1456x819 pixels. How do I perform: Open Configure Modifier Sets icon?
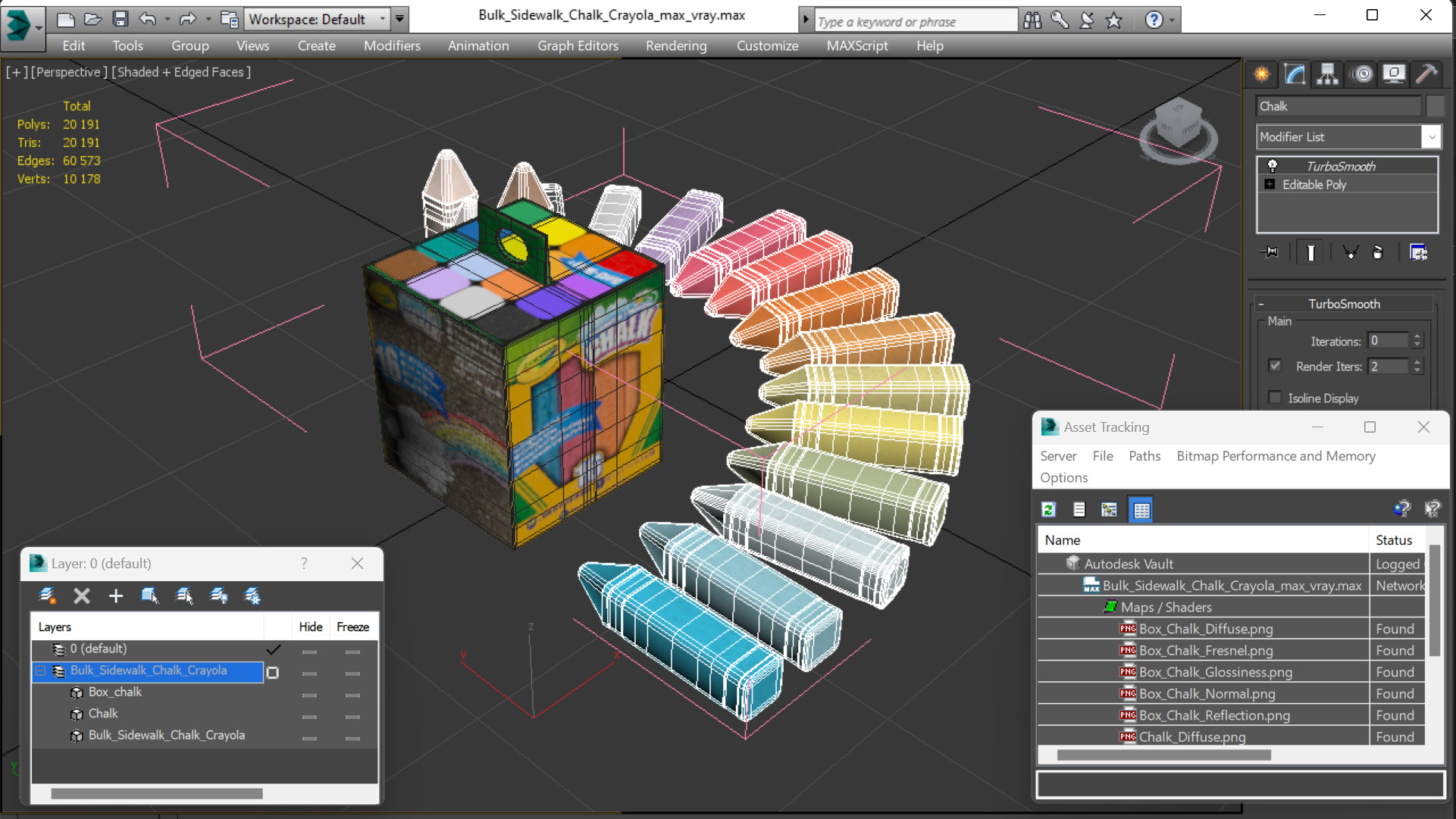(1418, 252)
